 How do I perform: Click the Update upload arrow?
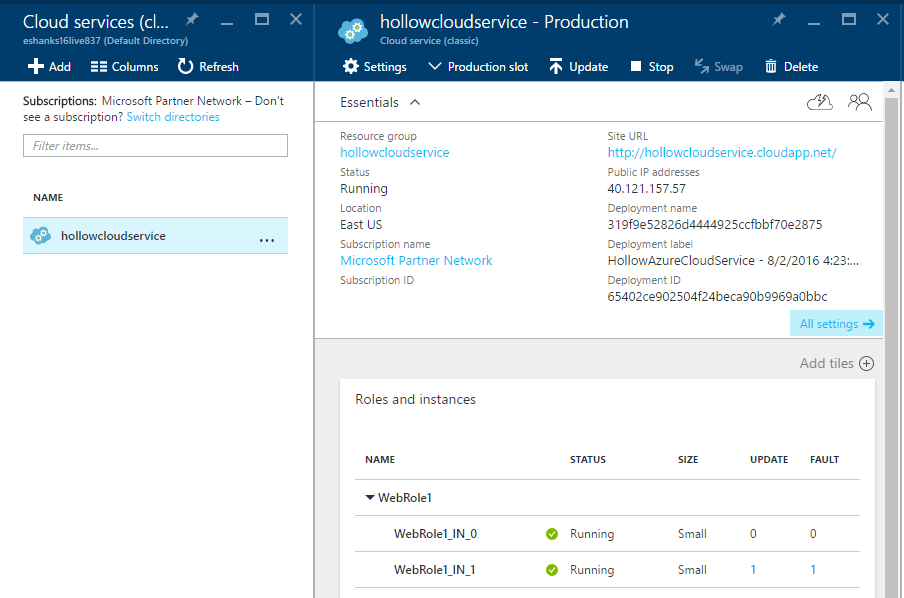click(556, 67)
